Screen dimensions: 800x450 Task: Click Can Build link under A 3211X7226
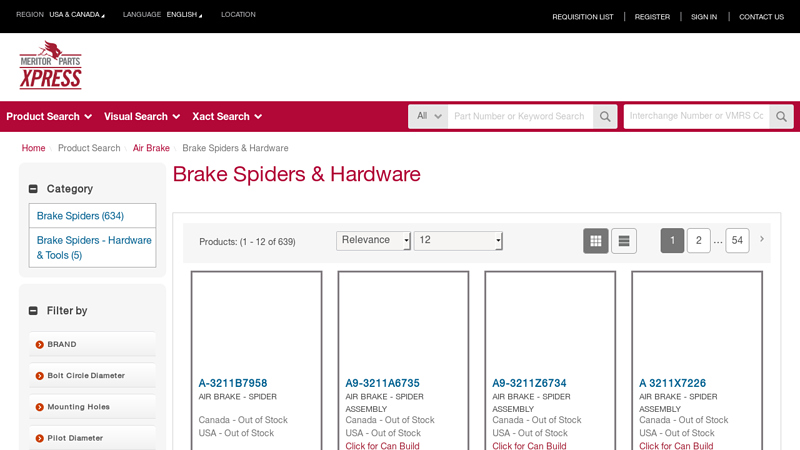click(x=676, y=445)
